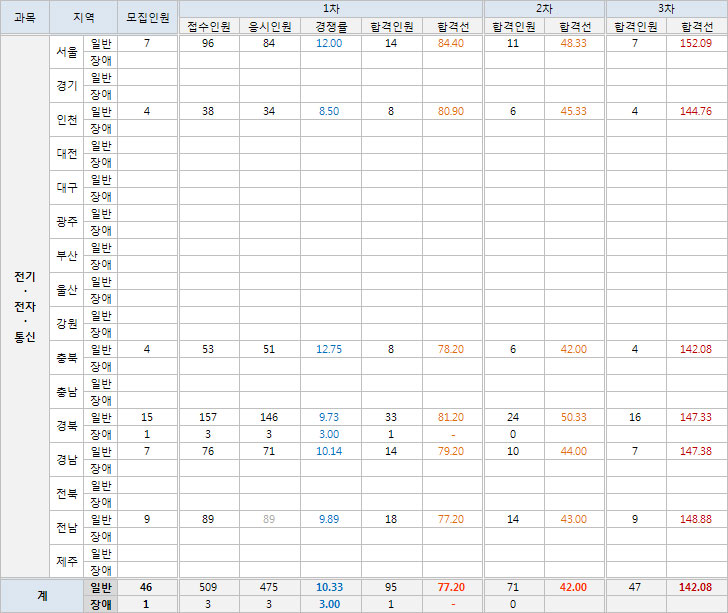
Task: Click Incheon's 1차 합격선 value 80.90
Action: 451,111
